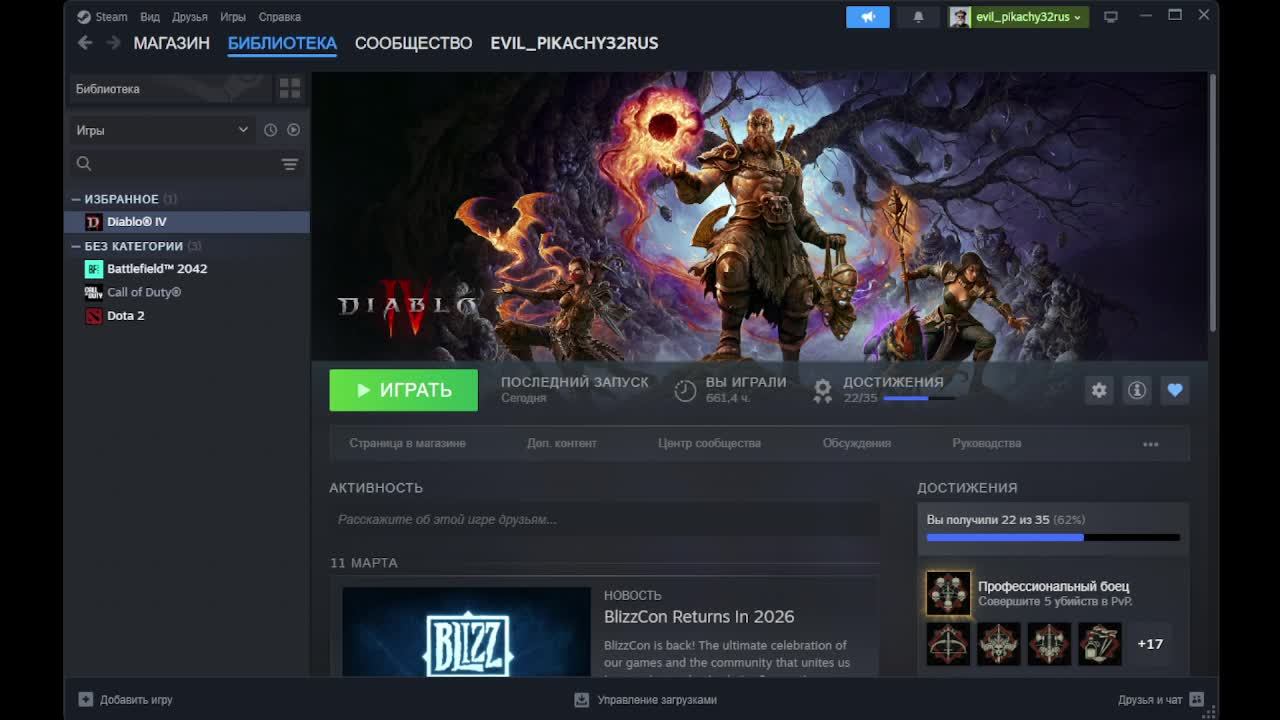Click the ВЫ ИГРАЛИ playtime stat

click(731, 390)
